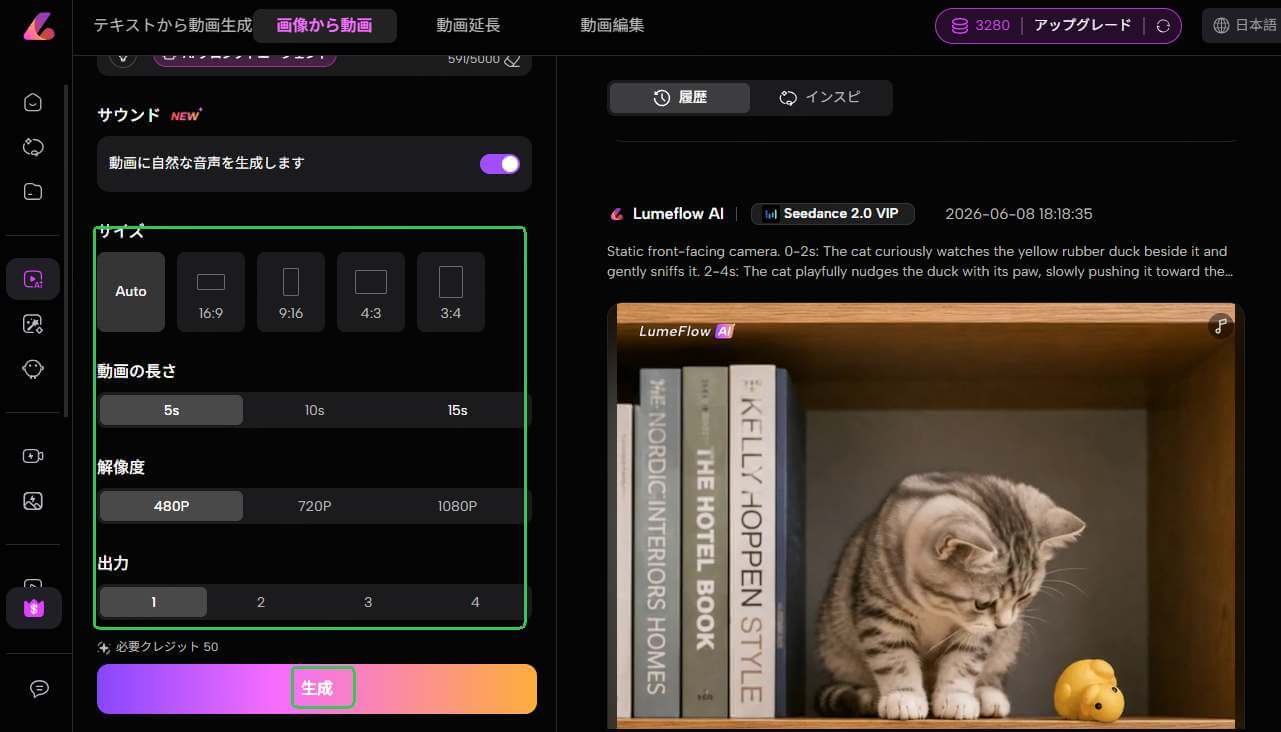Click the Seedance 2.0 VIP model badge
The image size is (1281, 732).
click(x=831, y=214)
